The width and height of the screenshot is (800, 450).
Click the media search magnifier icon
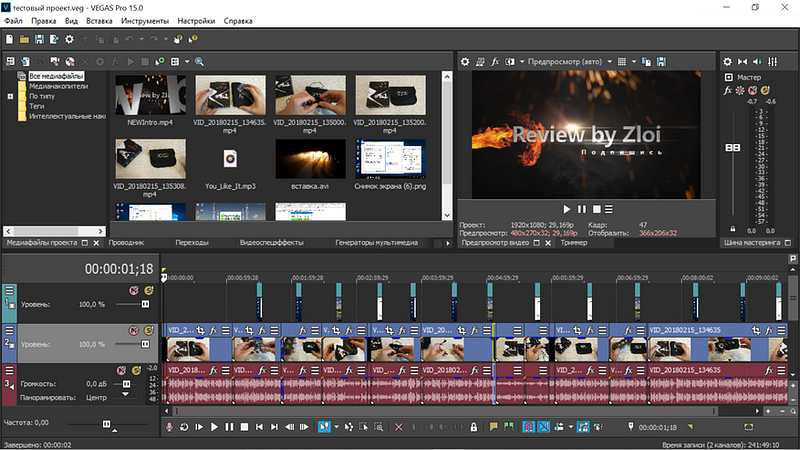(199, 62)
